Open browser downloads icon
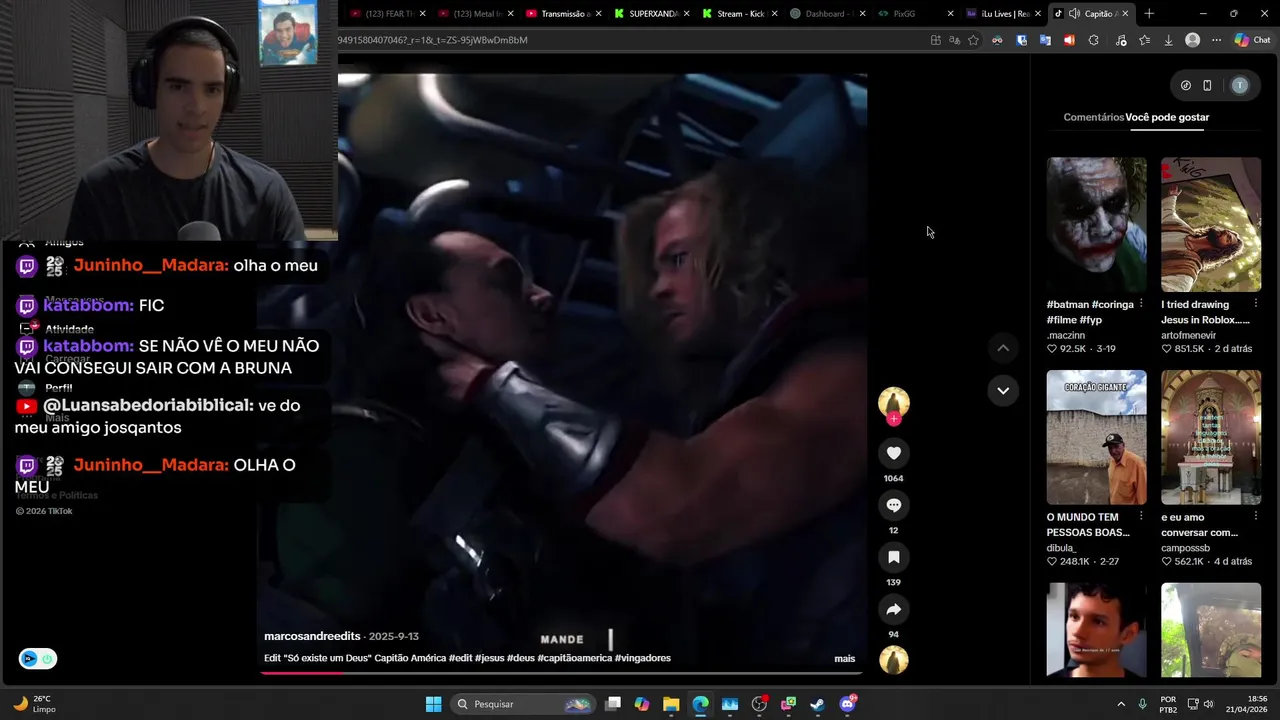This screenshot has height=720, width=1280. point(1168,40)
